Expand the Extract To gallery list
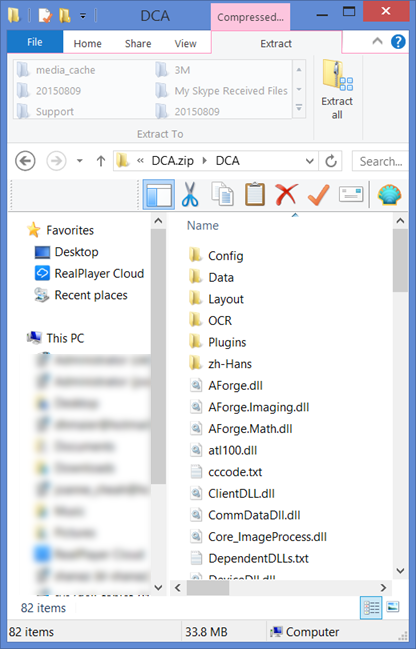The height and width of the screenshot is (649, 416). (299, 108)
